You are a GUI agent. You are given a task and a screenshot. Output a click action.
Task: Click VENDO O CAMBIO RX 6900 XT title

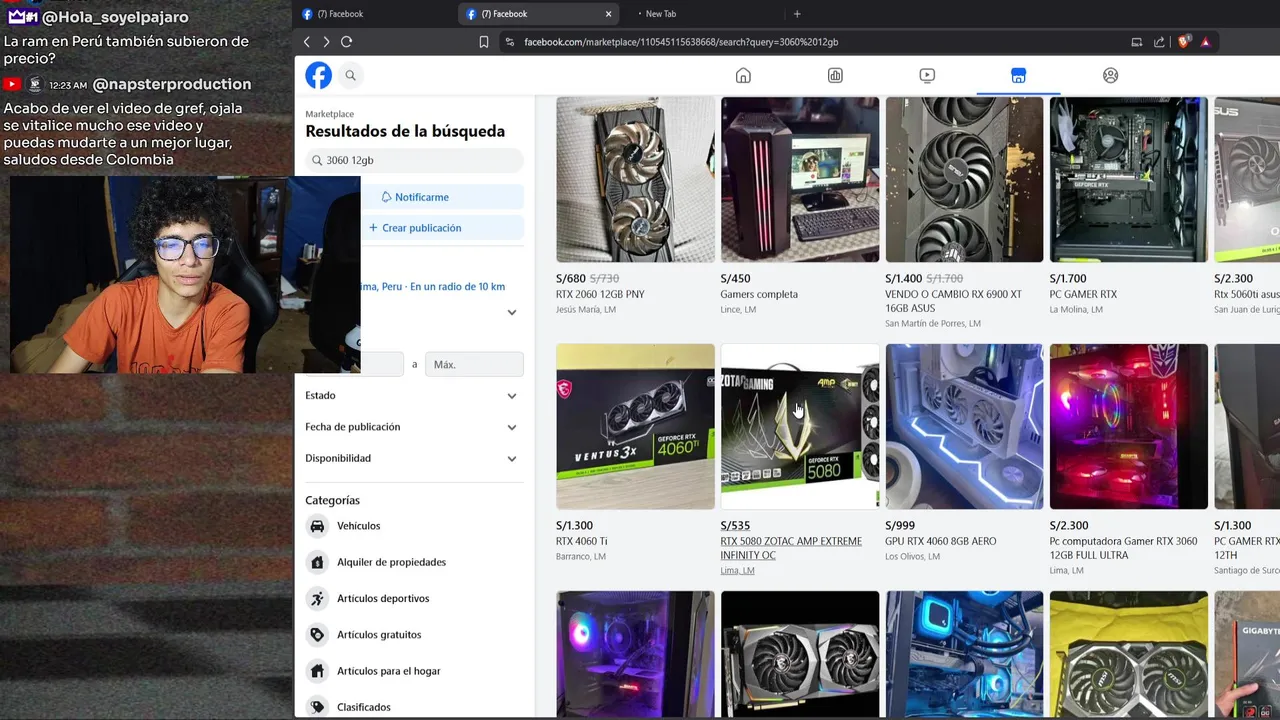[x=954, y=301]
